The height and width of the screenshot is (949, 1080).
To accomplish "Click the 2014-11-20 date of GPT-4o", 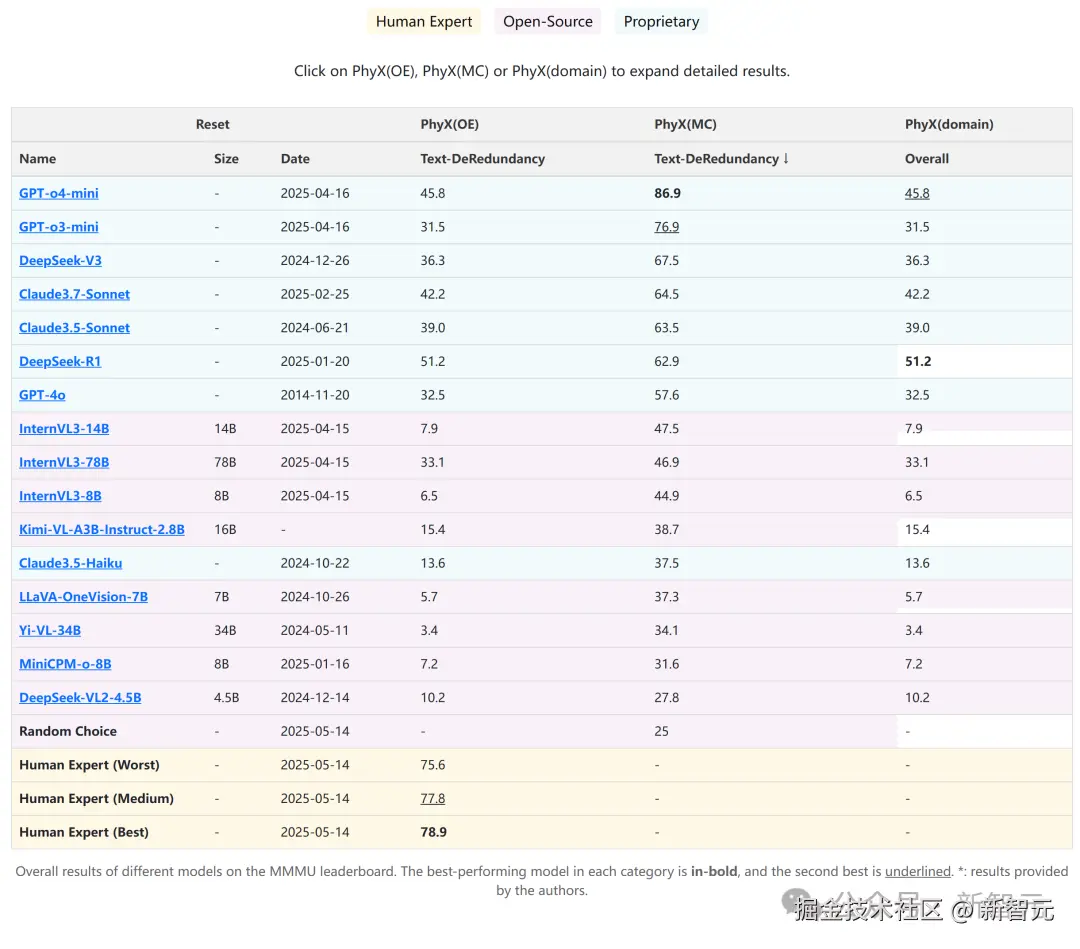I will [315, 395].
